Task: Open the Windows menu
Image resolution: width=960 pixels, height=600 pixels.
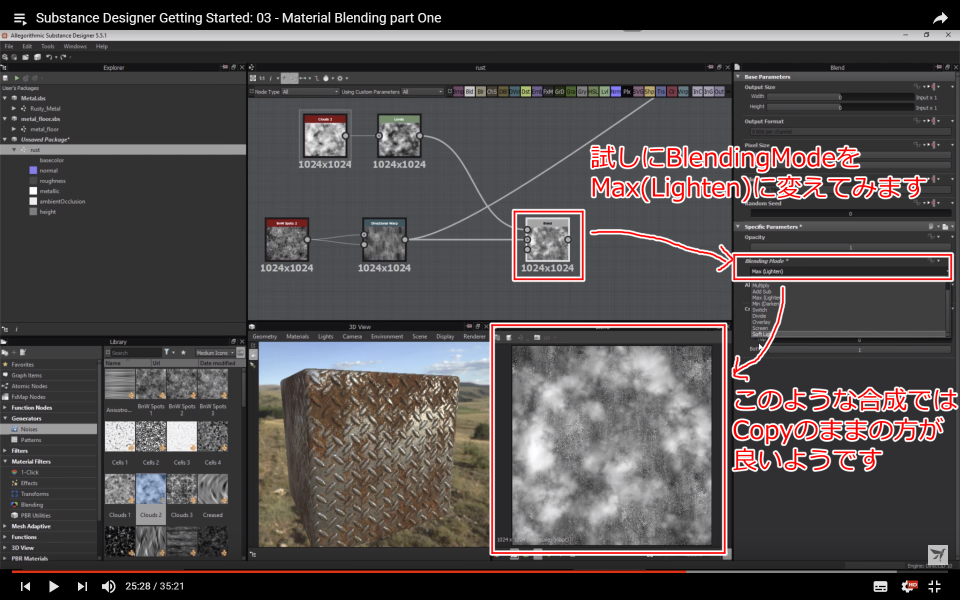Action: (x=75, y=46)
